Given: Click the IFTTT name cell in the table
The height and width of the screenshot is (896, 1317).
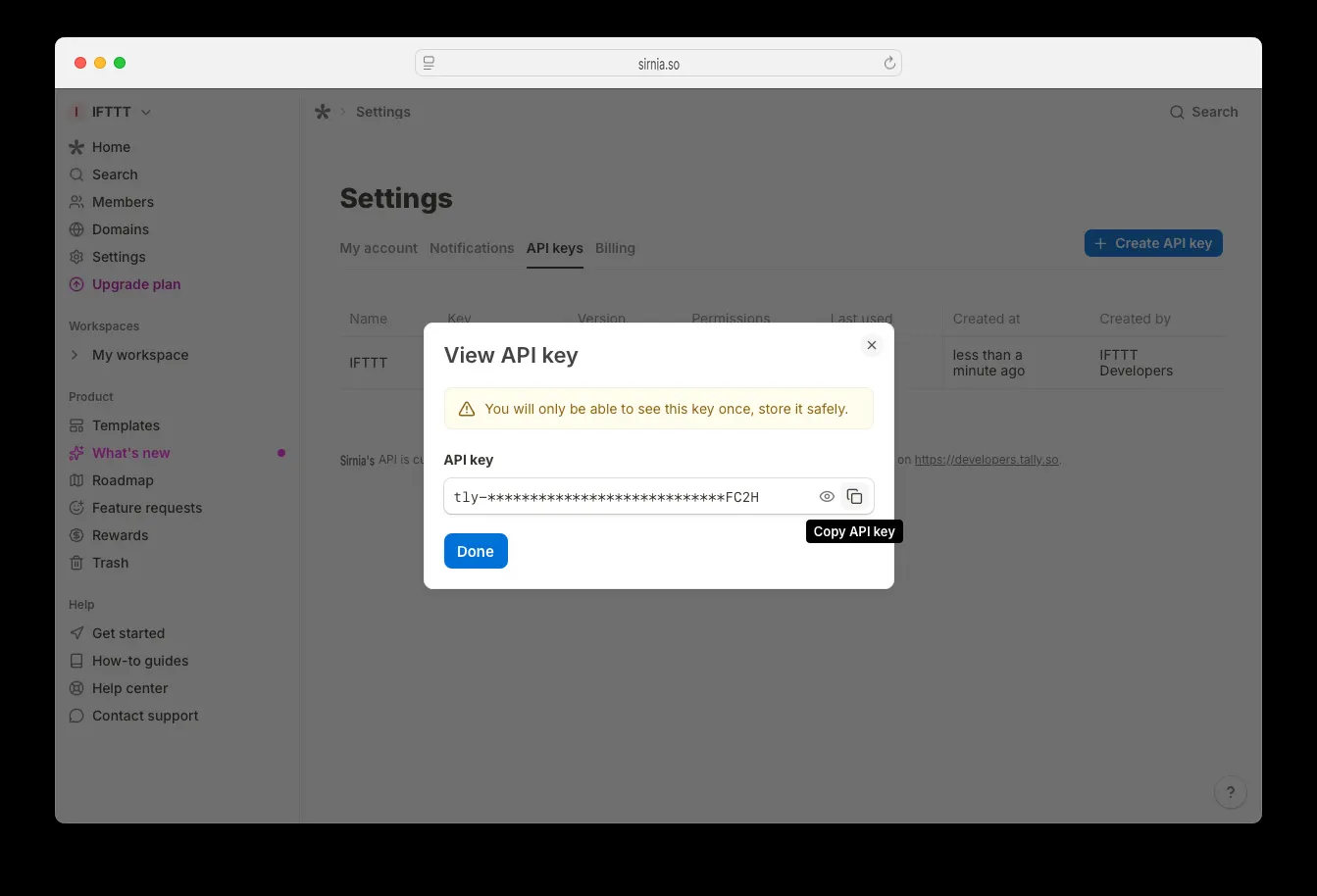Looking at the screenshot, I should point(369,363).
